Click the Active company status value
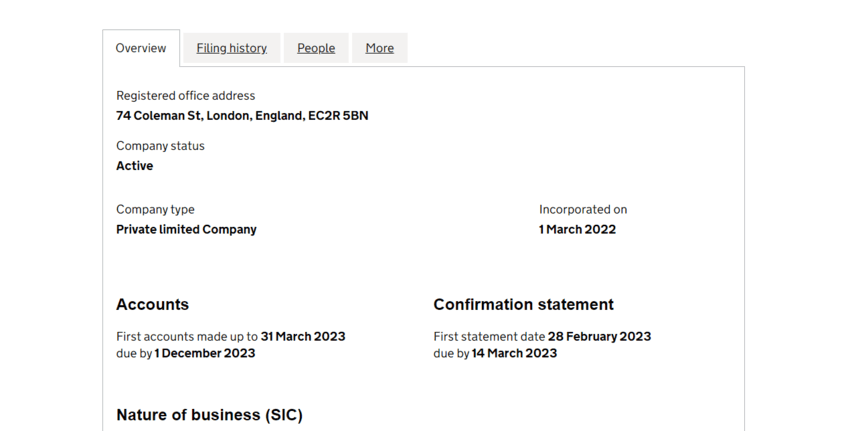The width and height of the screenshot is (850, 431). coord(134,166)
